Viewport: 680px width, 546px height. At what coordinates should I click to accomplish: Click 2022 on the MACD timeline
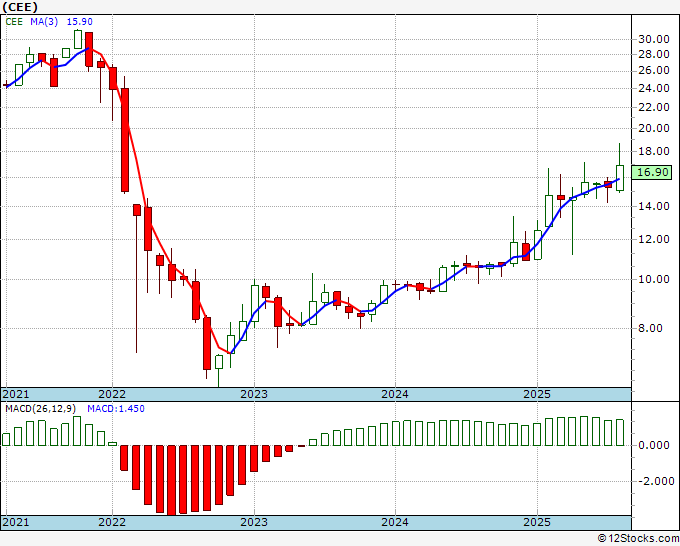112,522
